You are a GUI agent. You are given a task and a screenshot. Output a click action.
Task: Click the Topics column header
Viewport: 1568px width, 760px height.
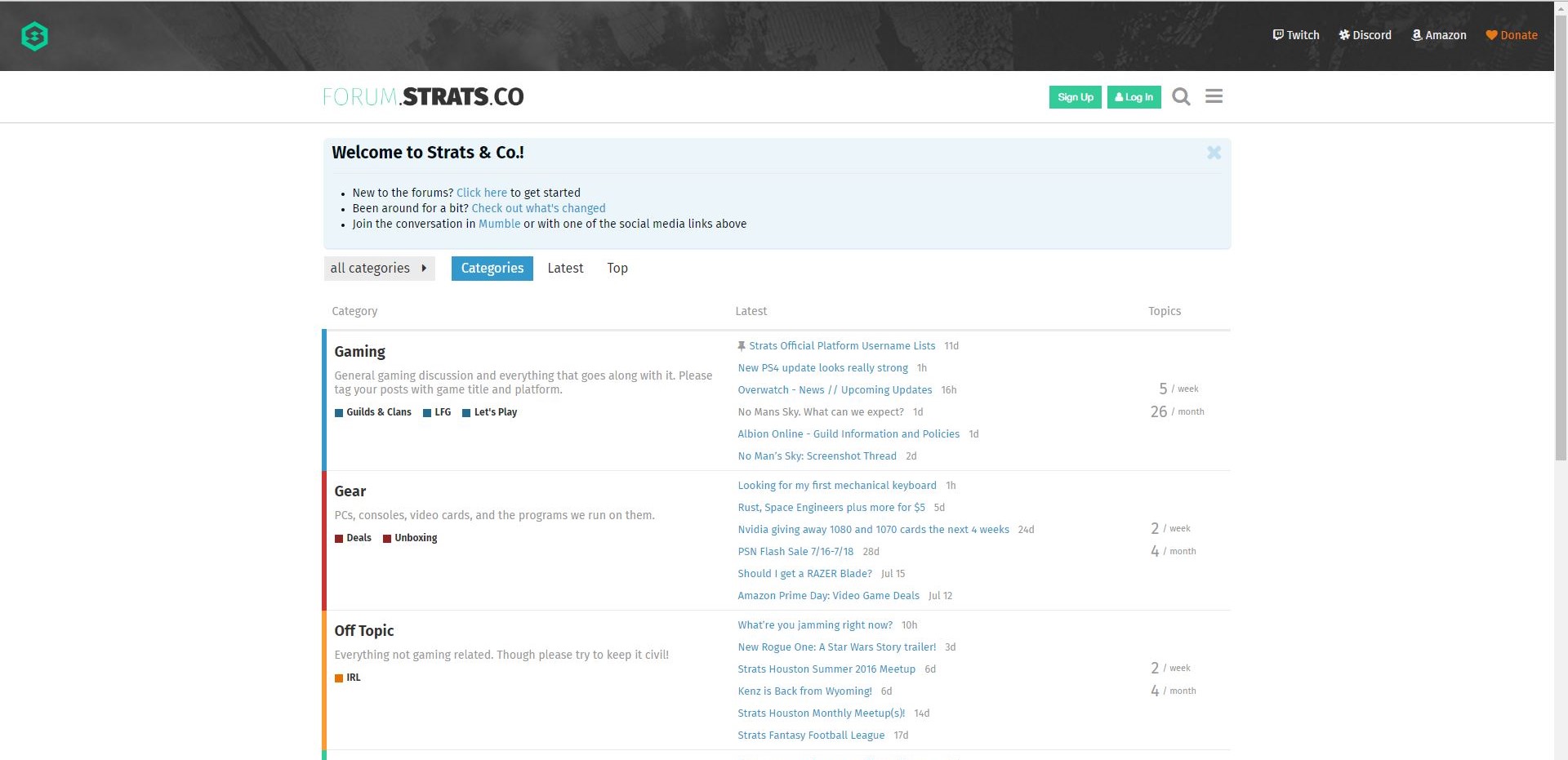(x=1165, y=311)
